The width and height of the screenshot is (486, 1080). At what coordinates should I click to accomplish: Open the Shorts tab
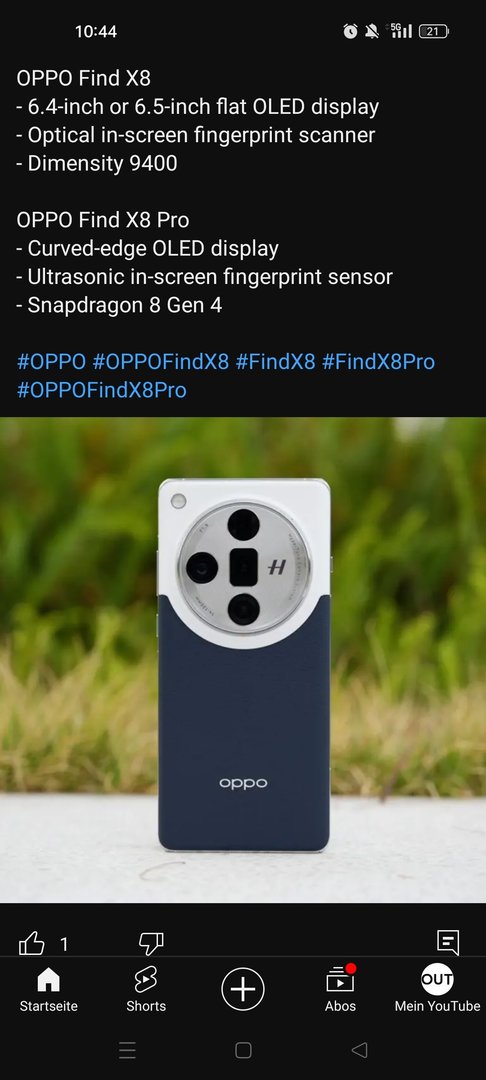tap(146, 990)
